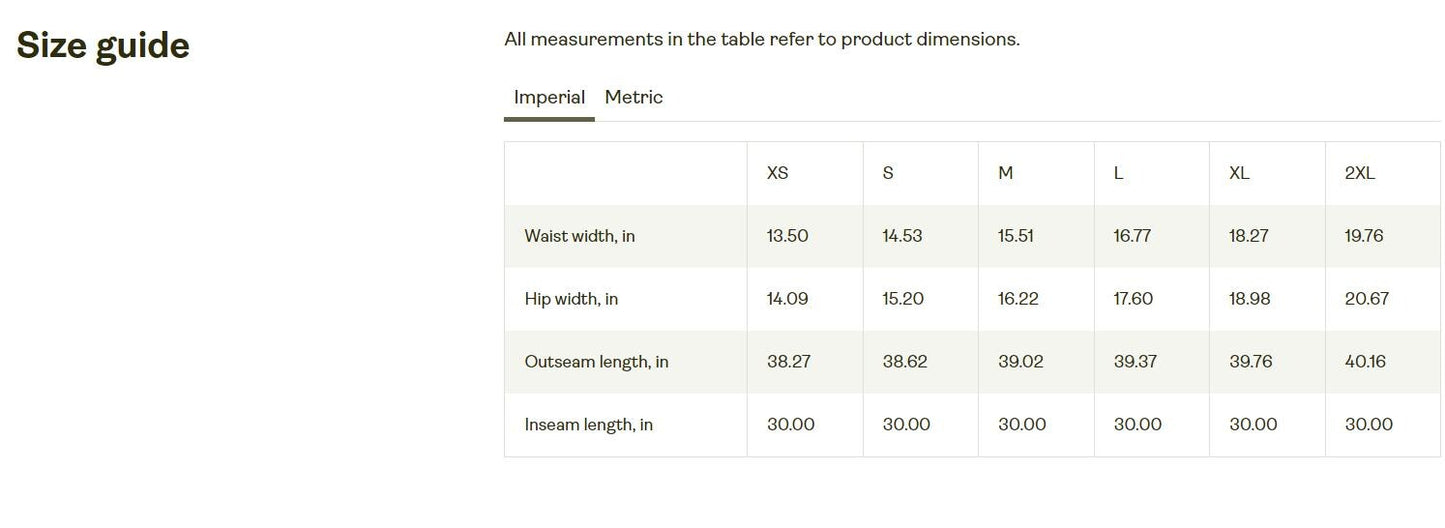Switch to the Metric tab

click(x=633, y=97)
